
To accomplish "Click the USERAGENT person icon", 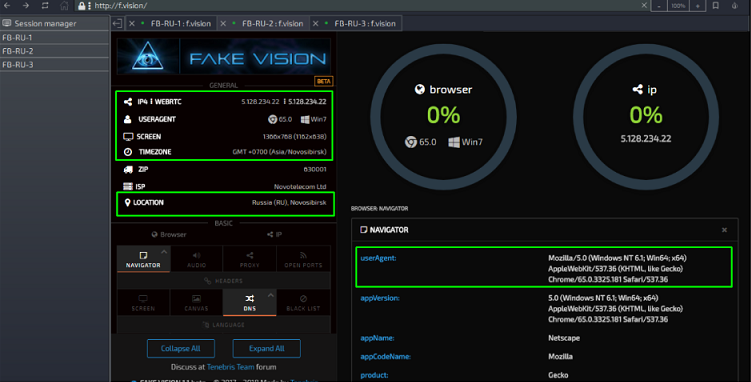I will (127, 119).
